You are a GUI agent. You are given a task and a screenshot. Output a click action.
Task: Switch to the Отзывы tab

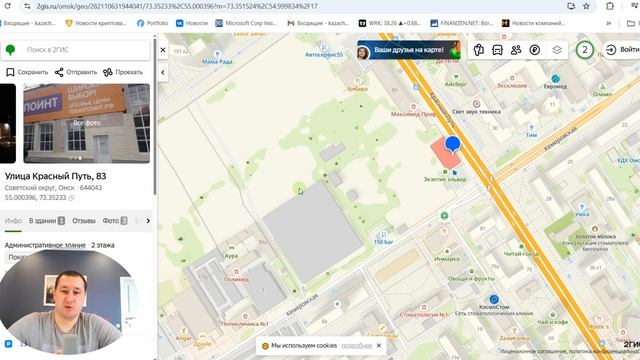coord(84,221)
